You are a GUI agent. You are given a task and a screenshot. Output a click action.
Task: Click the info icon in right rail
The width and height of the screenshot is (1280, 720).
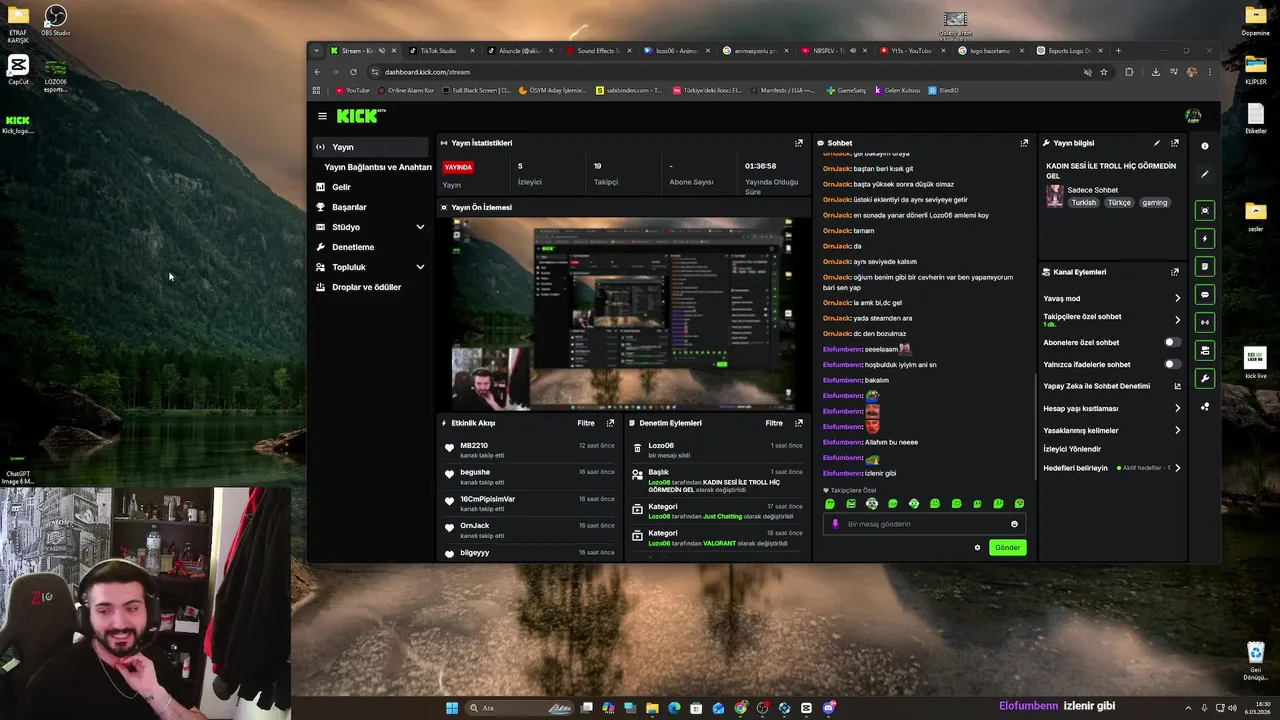click(1205, 146)
